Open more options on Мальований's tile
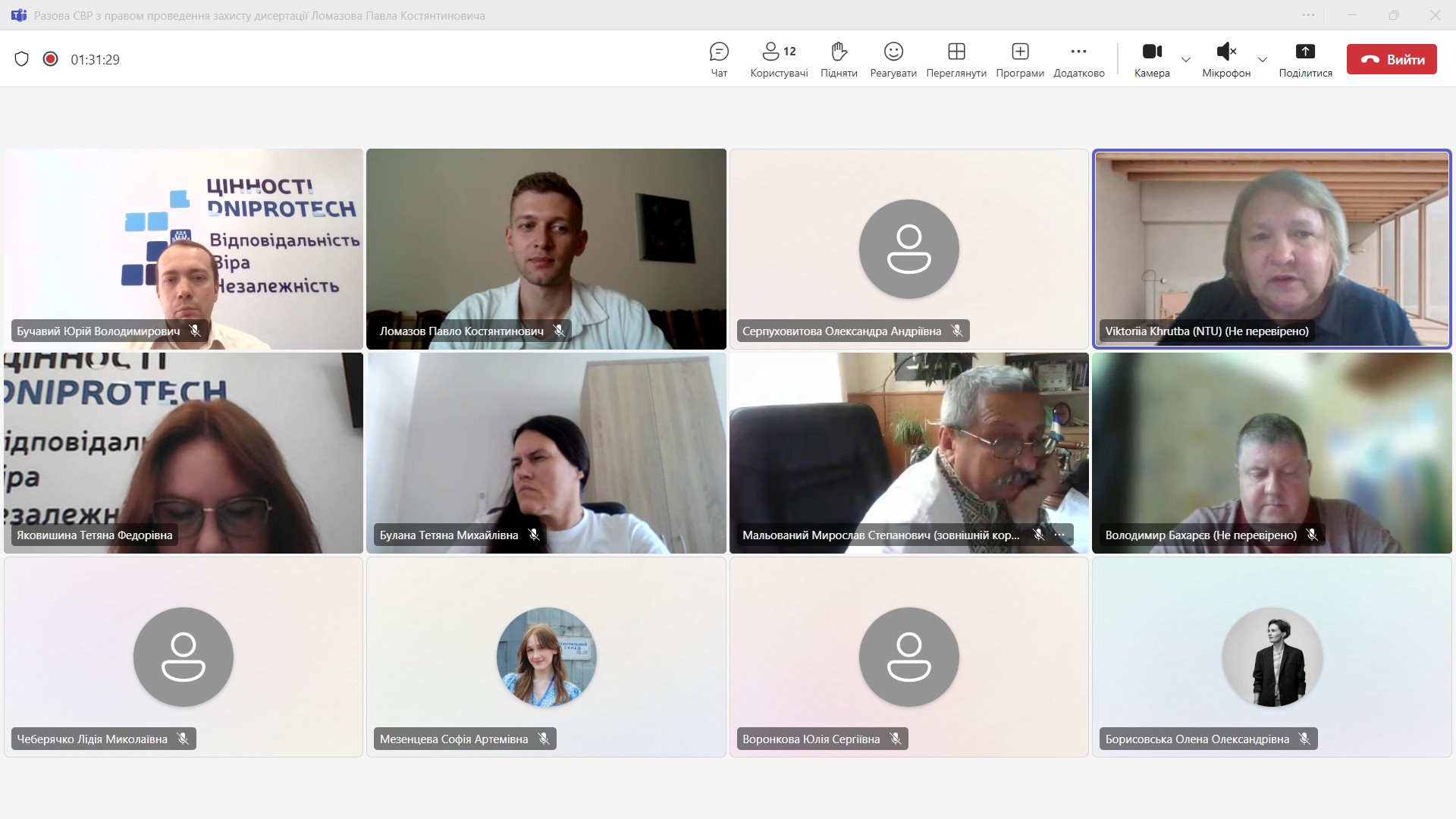This screenshot has width=1456, height=819. pyautogui.click(x=1059, y=535)
